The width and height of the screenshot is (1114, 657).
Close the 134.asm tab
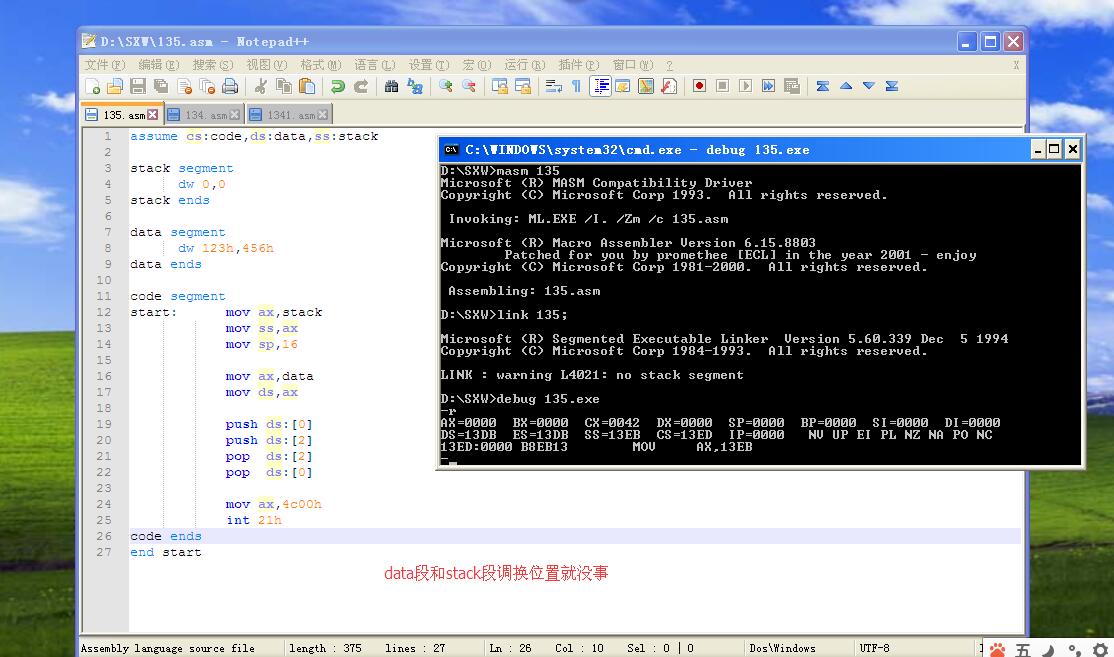coord(234,114)
